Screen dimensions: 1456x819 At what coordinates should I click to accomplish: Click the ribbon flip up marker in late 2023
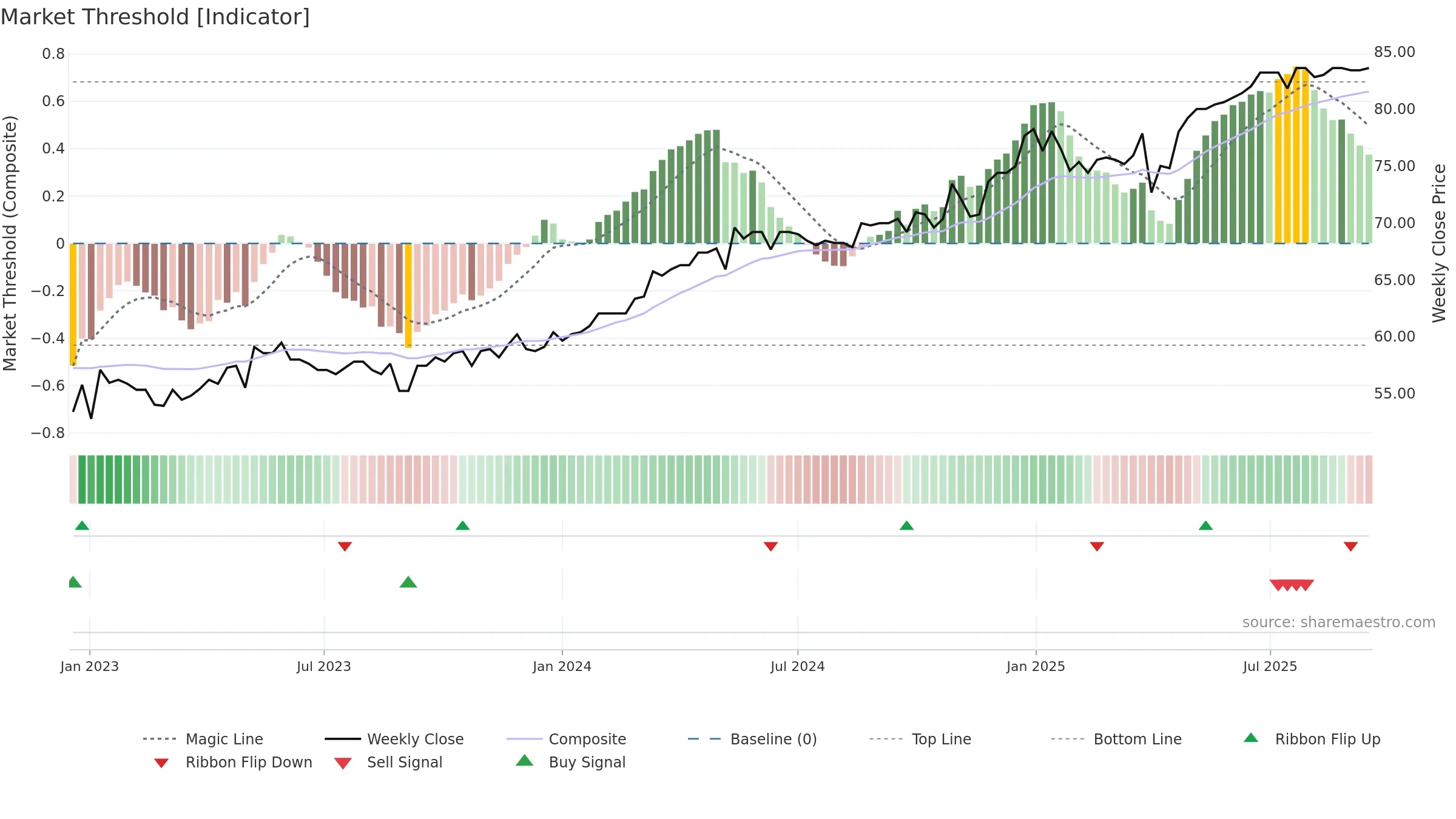[x=462, y=525]
